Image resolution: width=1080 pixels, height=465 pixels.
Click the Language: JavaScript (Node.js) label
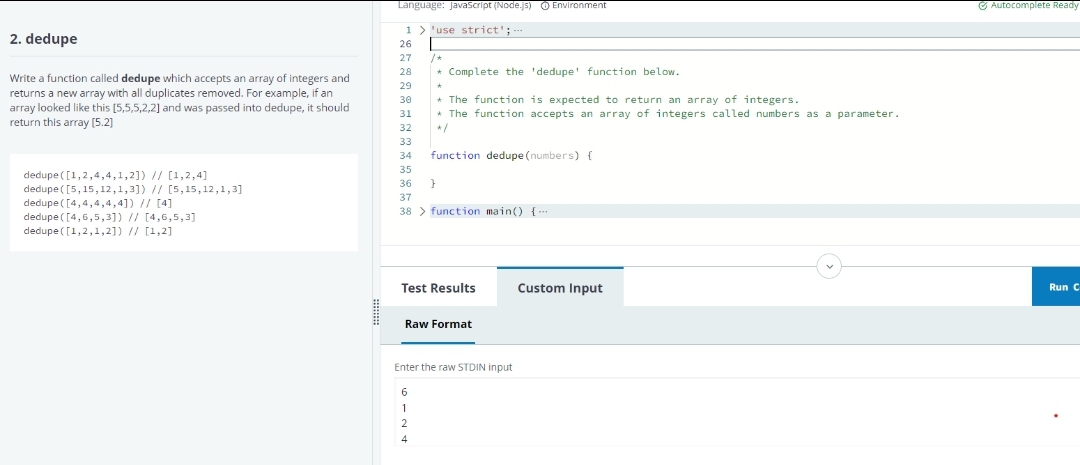[465, 6]
